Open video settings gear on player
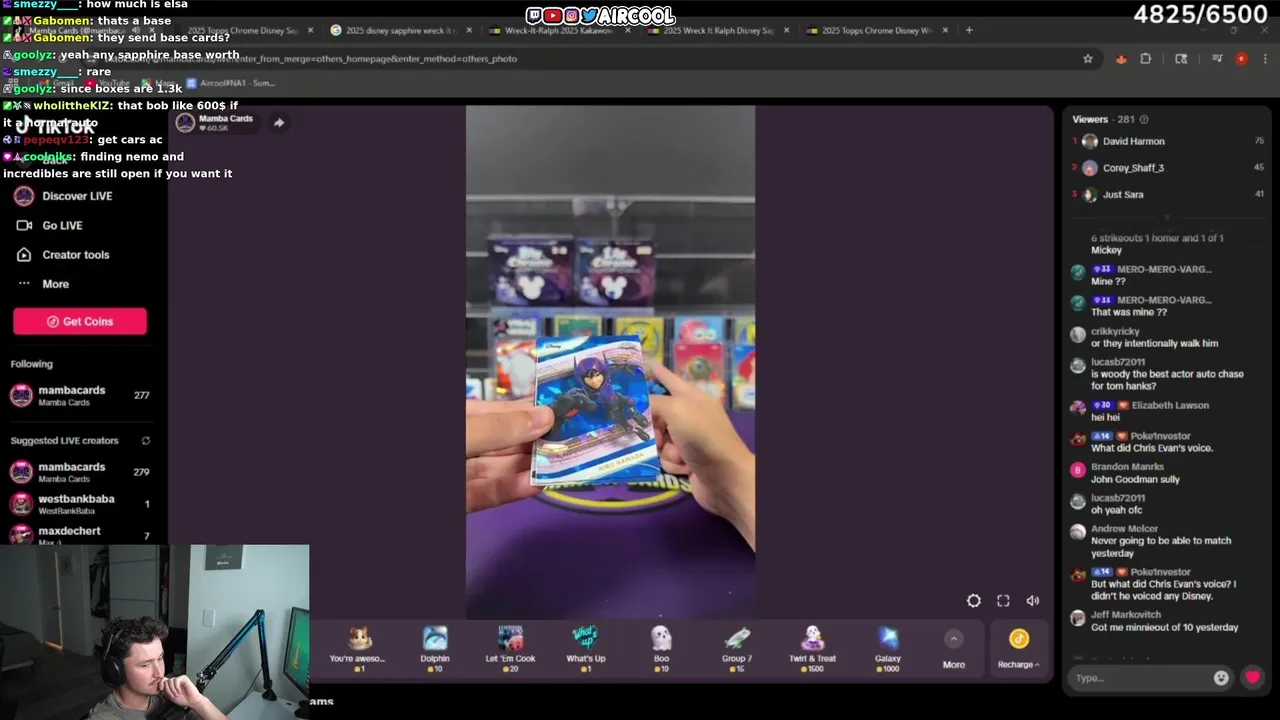This screenshot has height=720, width=1280. (973, 601)
